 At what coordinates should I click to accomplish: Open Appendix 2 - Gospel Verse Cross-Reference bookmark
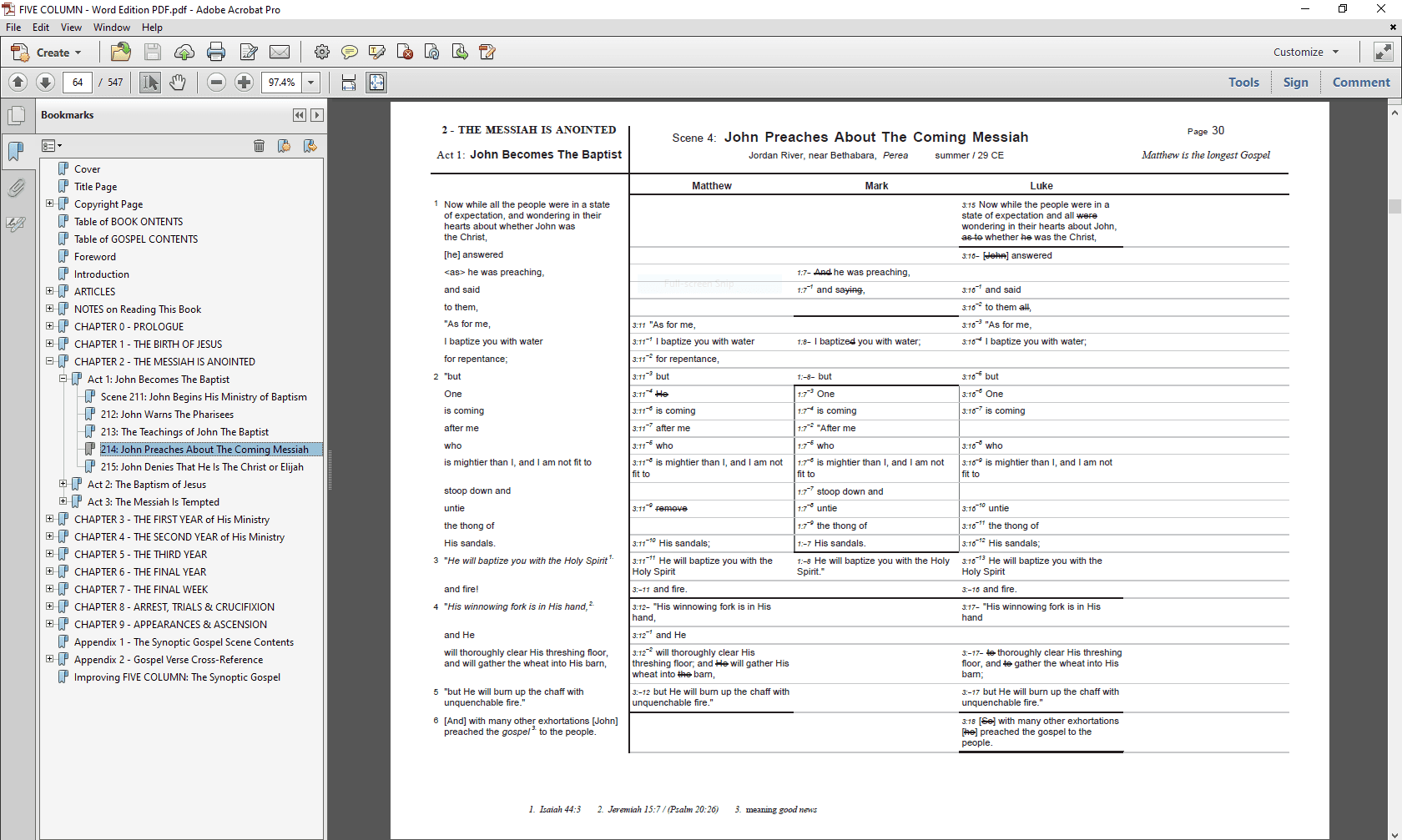pyautogui.click(x=169, y=660)
